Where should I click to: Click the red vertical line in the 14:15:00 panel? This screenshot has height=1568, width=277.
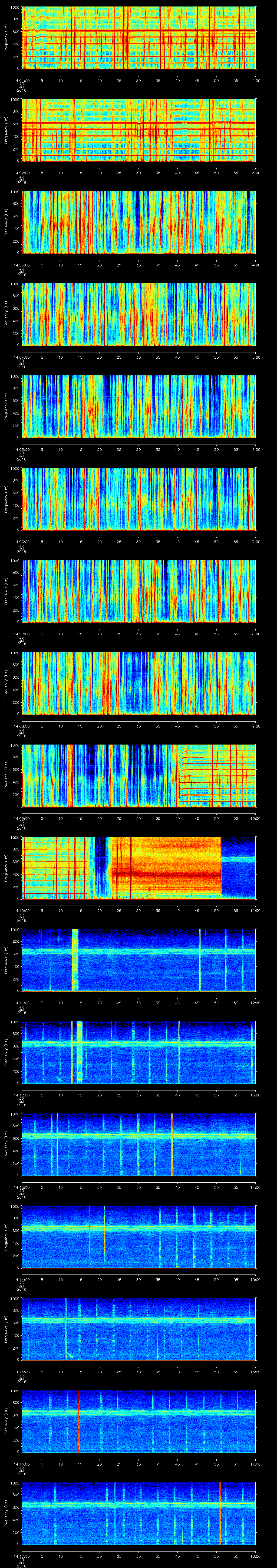66,1329
